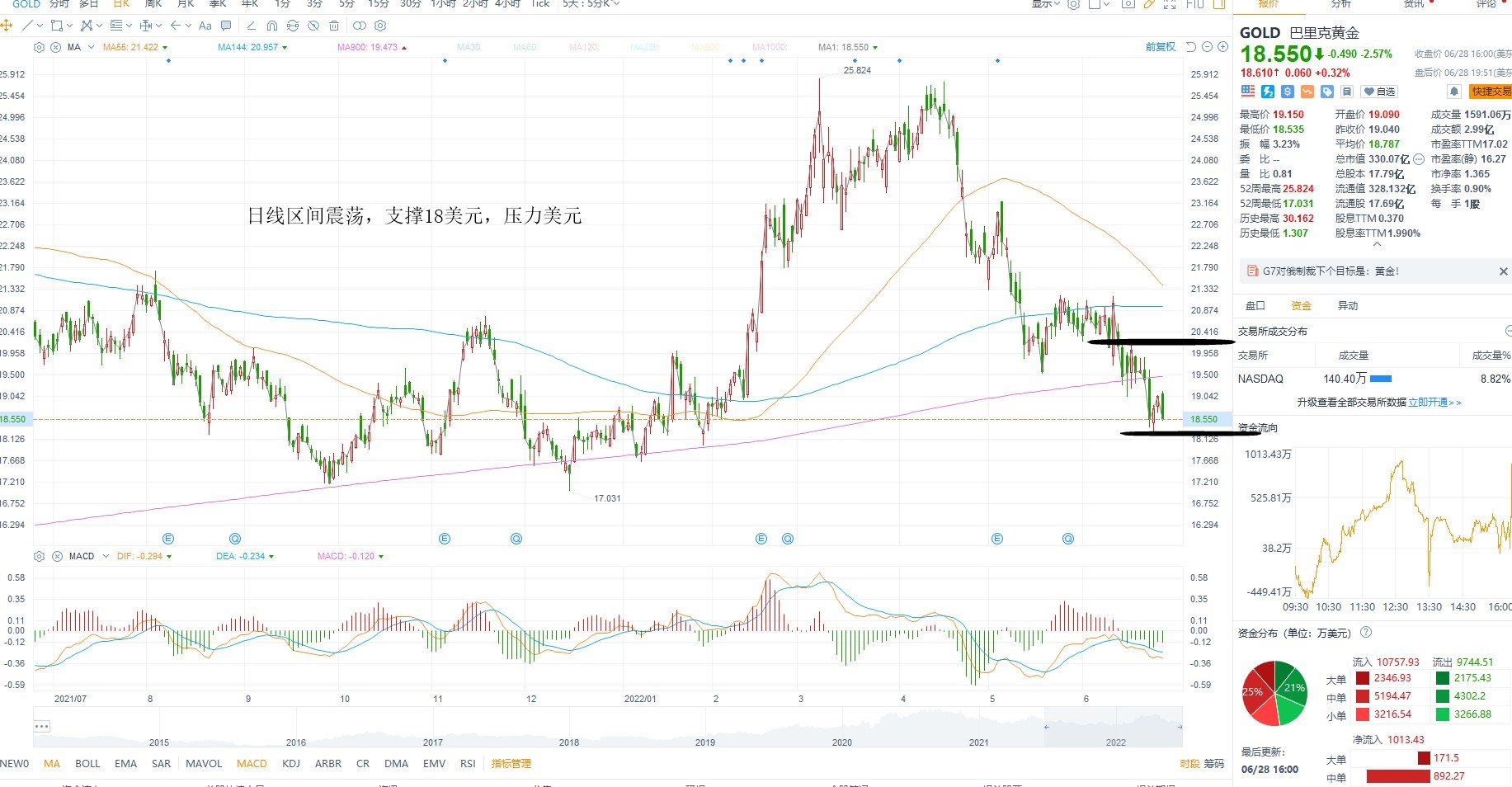Open the MACD indicator dropdown arrow
The width and height of the screenshot is (1512, 787).
pos(106,556)
